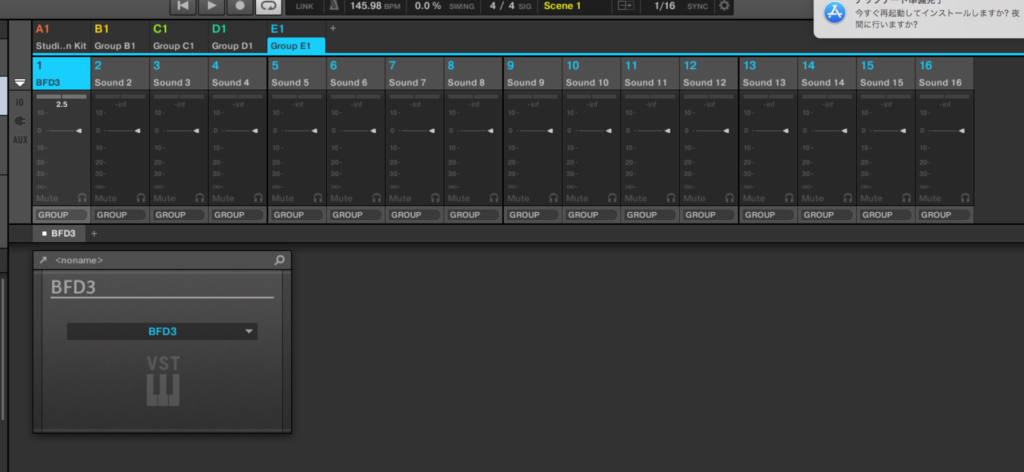Click the plus button to add a plug-in slot
The width and height of the screenshot is (1024, 472).
coord(95,233)
